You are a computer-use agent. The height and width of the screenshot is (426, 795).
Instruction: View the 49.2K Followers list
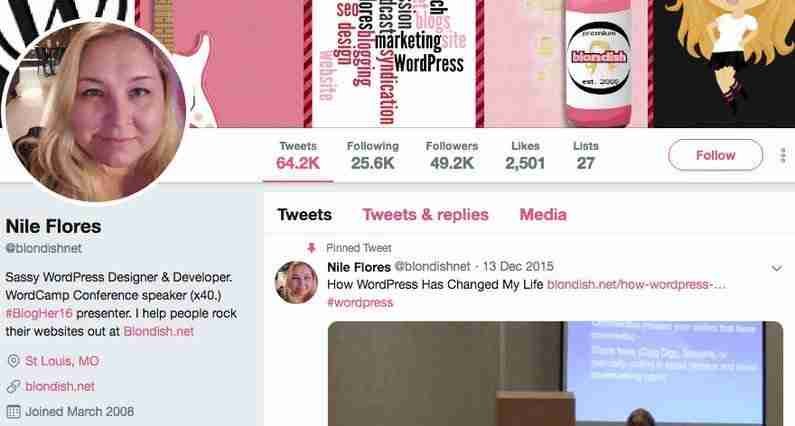tap(452, 156)
